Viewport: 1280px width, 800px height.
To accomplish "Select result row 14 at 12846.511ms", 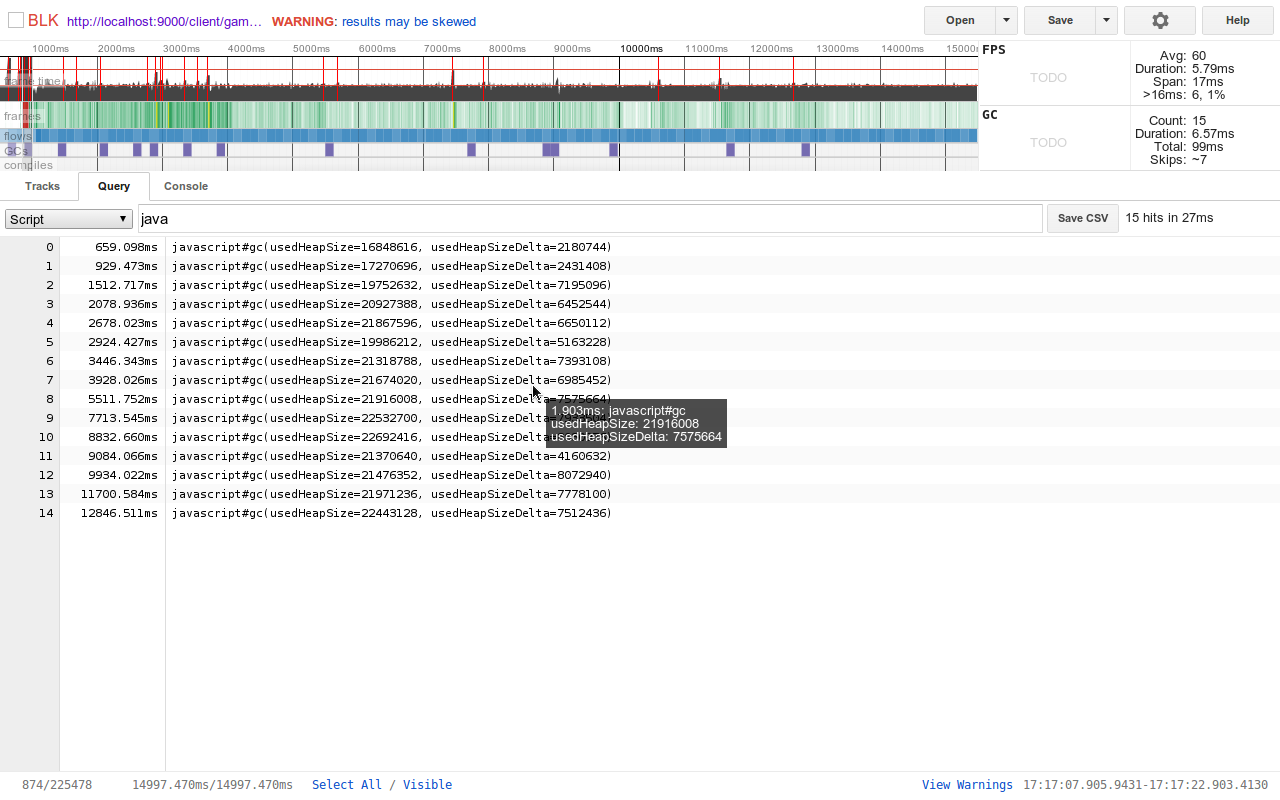I will pyautogui.click(x=640, y=513).
